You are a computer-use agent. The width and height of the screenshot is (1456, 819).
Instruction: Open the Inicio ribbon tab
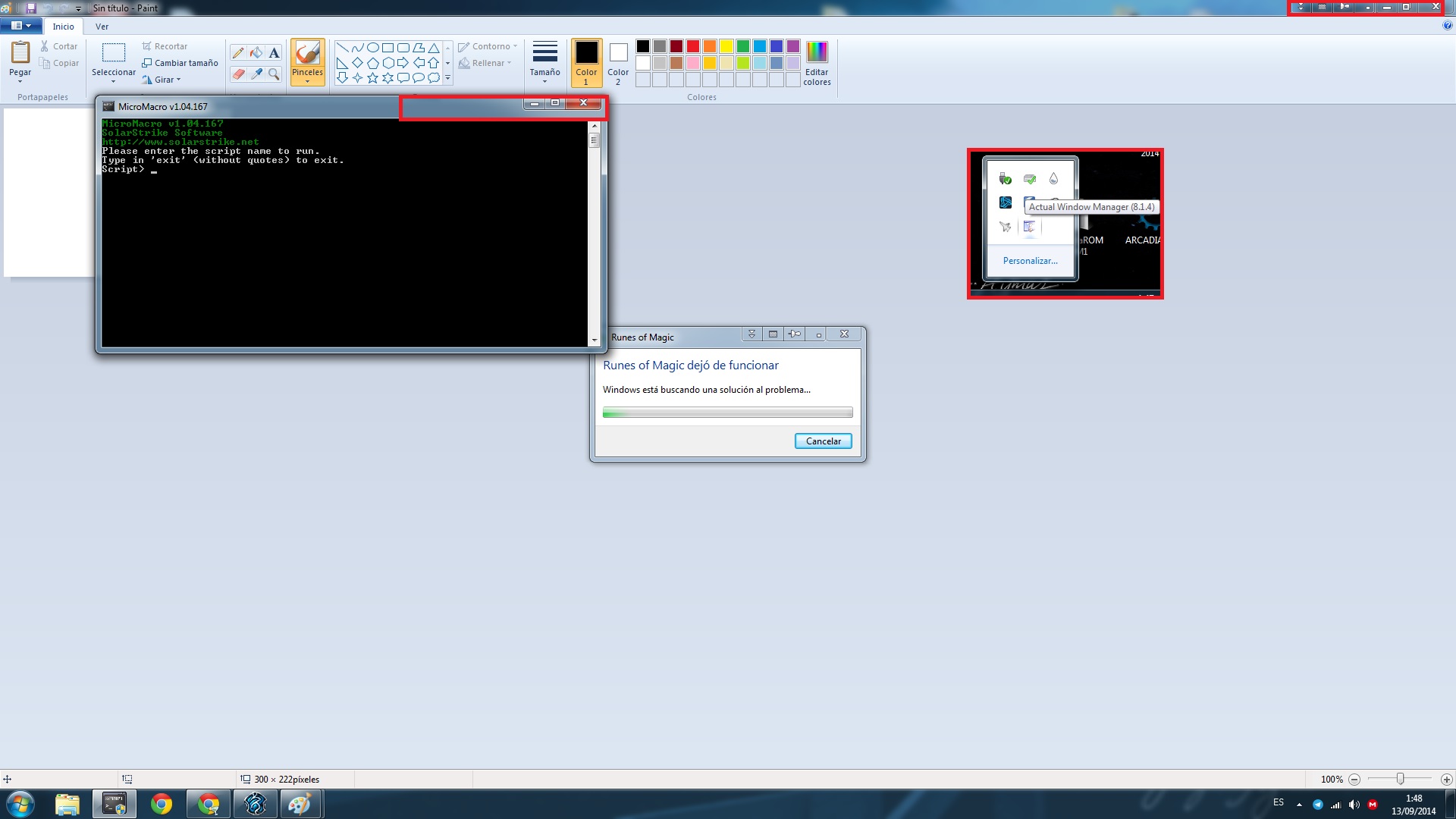click(x=63, y=27)
